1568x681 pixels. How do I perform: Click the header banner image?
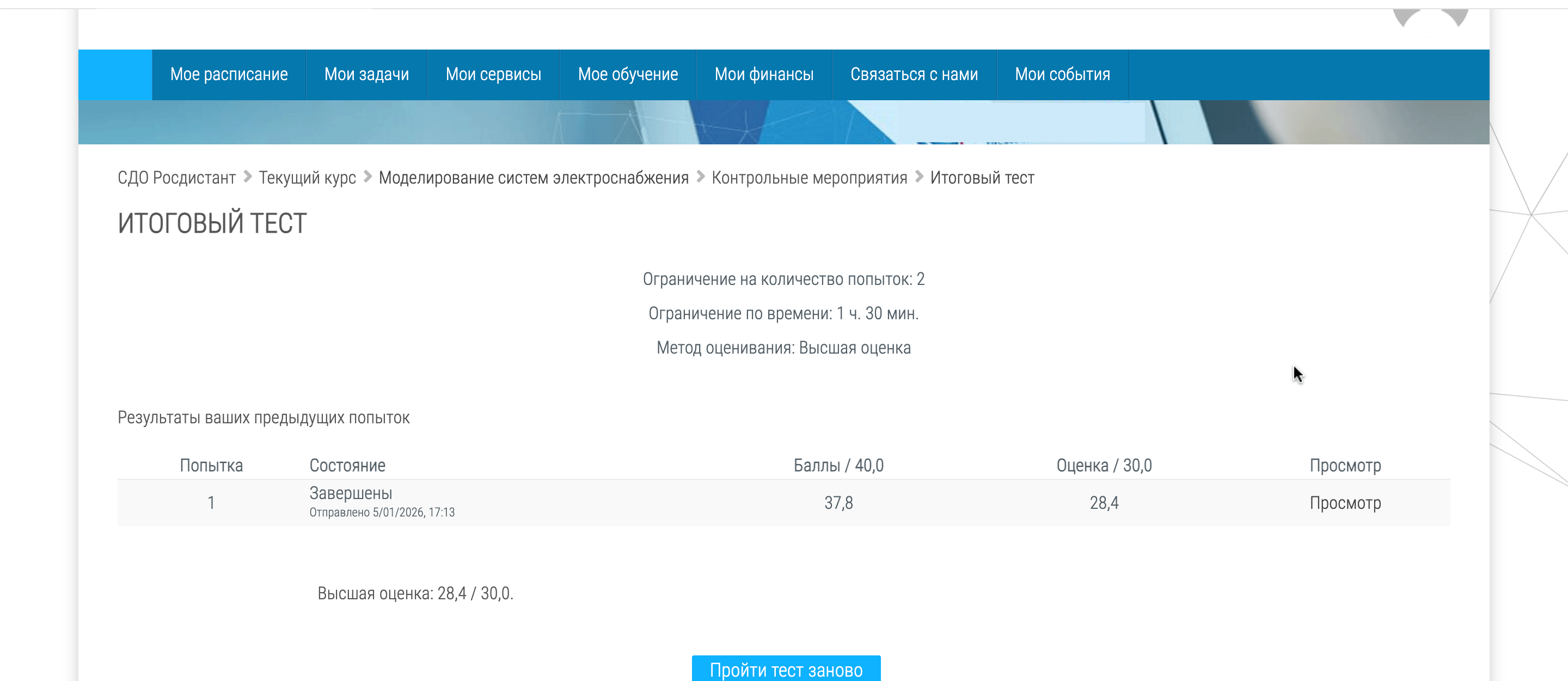tap(783, 122)
